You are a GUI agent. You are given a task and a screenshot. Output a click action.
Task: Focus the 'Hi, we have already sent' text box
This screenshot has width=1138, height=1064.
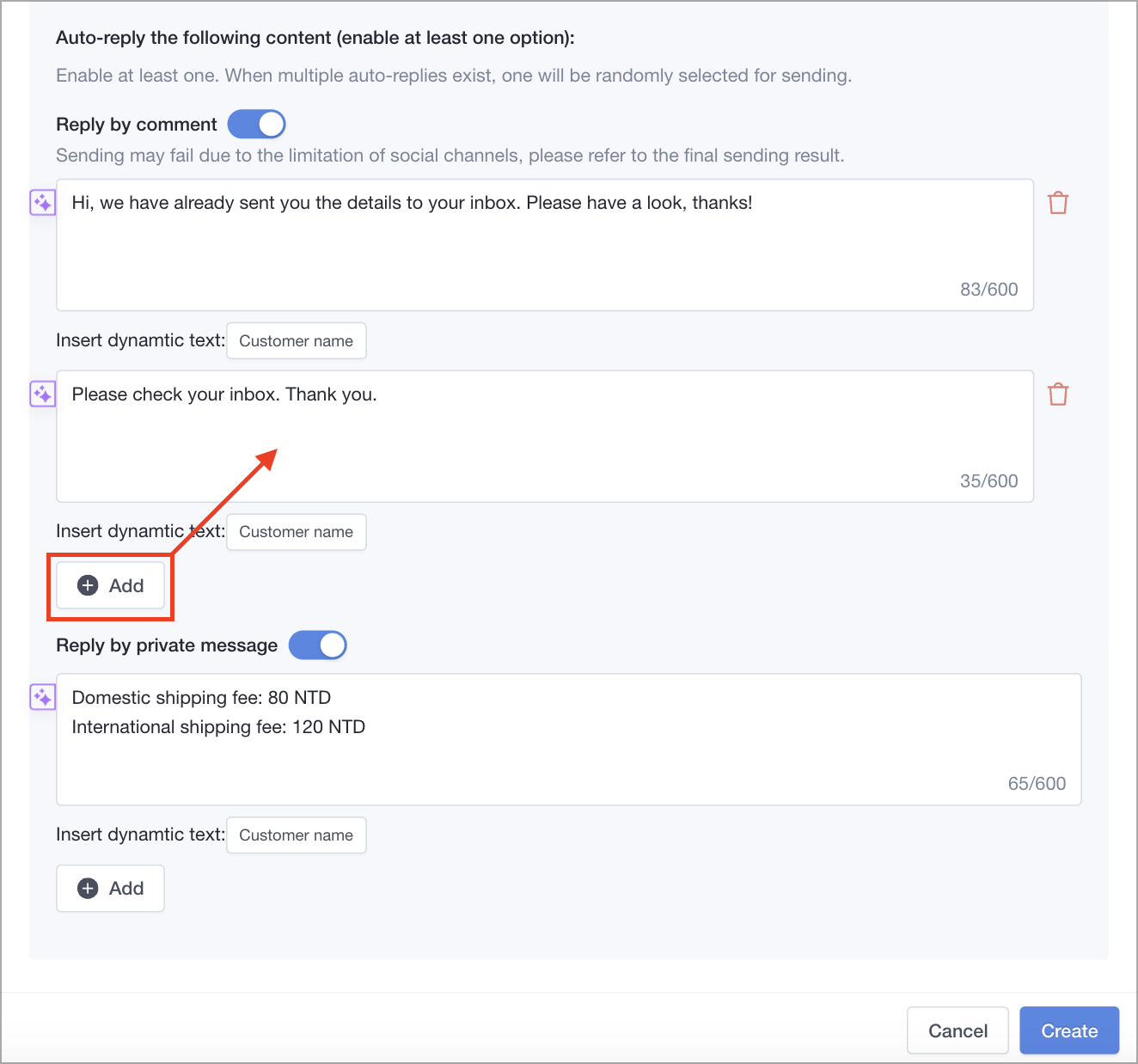point(545,245)
